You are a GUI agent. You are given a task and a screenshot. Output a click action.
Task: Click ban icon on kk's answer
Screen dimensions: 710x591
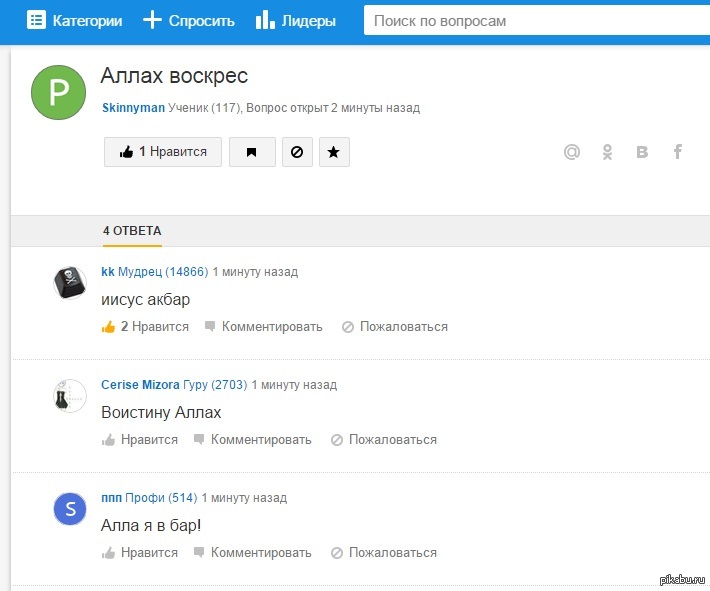pos(348,327)
